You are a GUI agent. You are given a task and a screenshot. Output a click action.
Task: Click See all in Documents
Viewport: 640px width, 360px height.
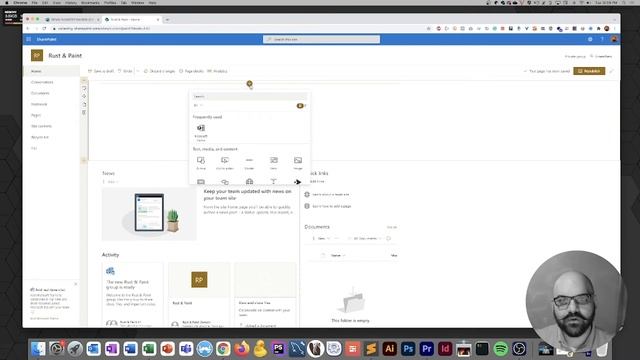391,227
